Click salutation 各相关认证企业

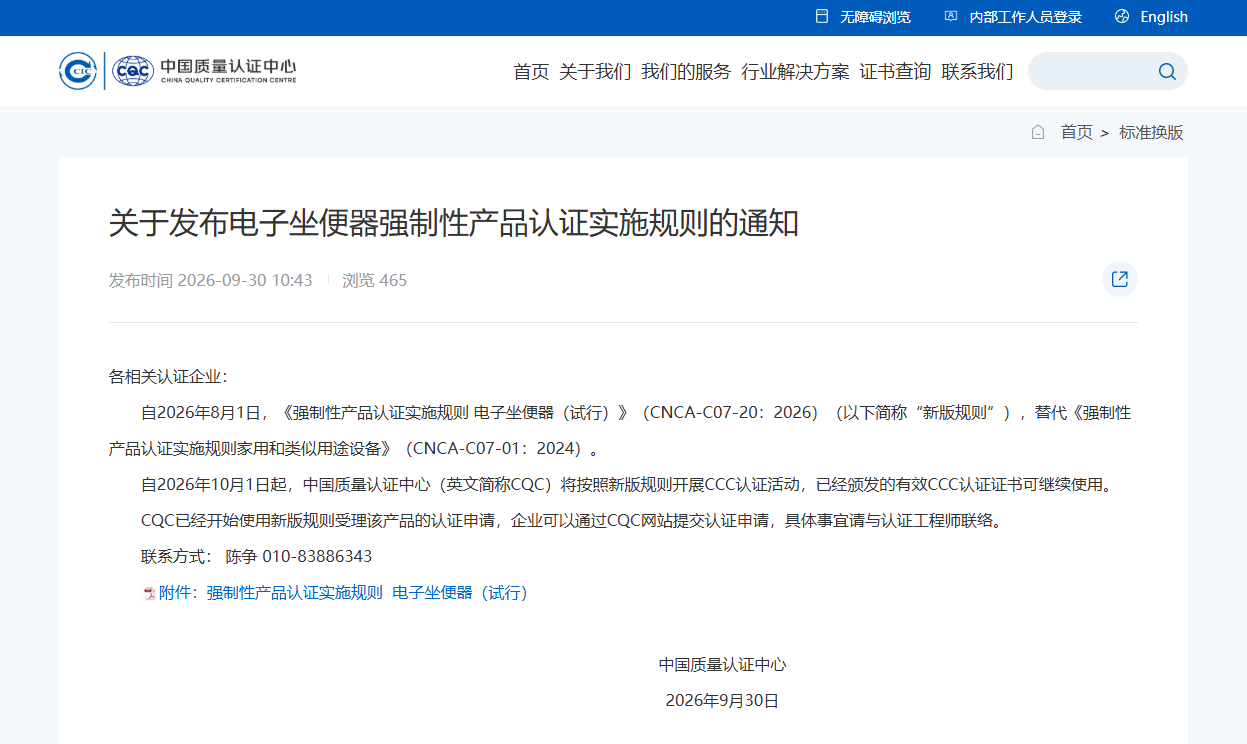(x=168, y=377)
